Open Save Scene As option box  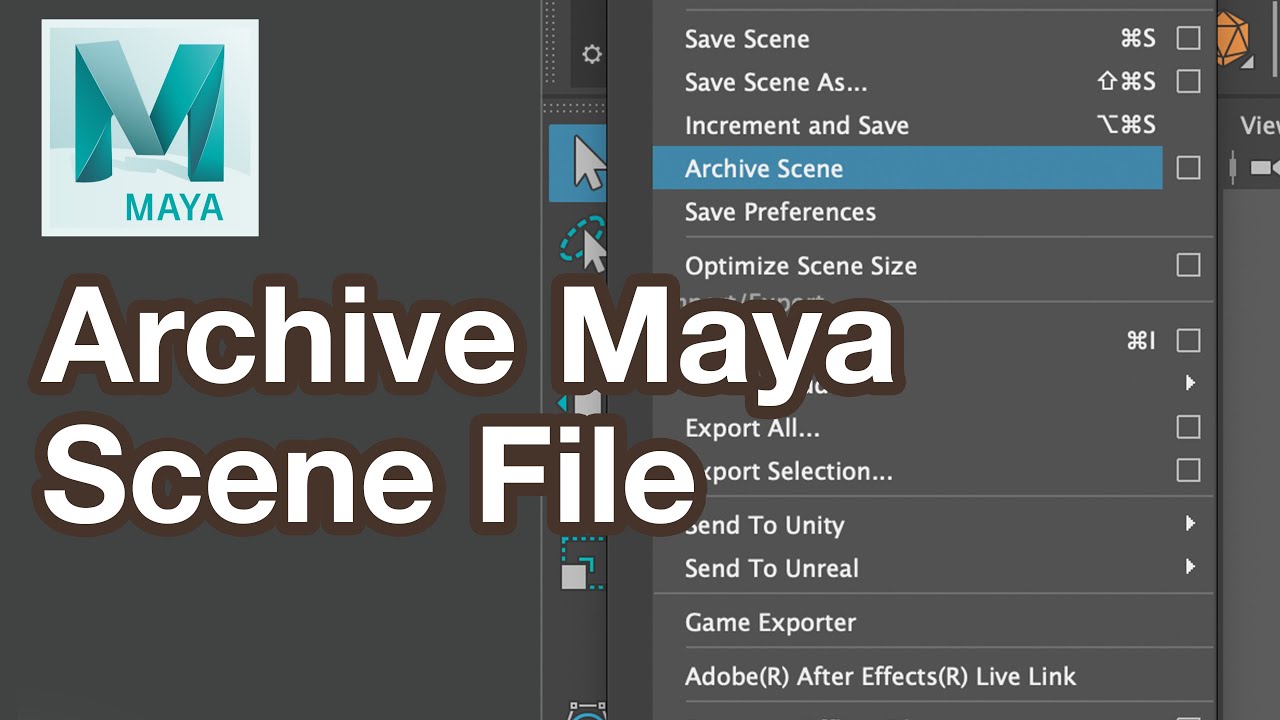tap(1188, 82)
